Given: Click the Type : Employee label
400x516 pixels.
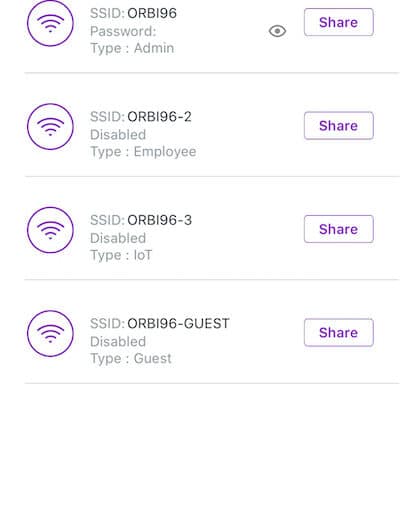Looking at the screenshot, I should tap(143, 152).
